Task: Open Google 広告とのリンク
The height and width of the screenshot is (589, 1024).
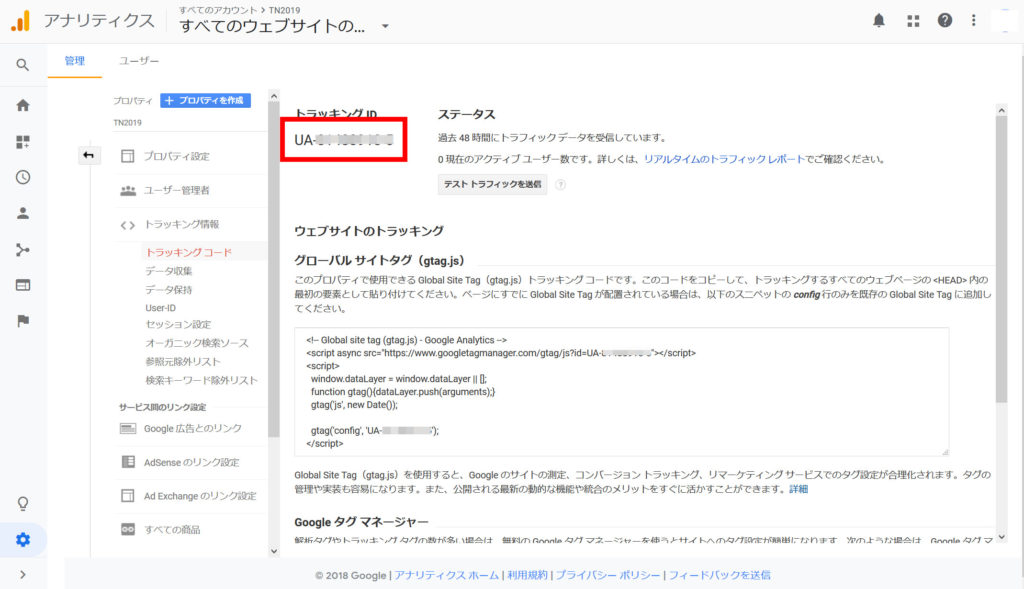Action: pyautogui.click(x=193, y=428)
